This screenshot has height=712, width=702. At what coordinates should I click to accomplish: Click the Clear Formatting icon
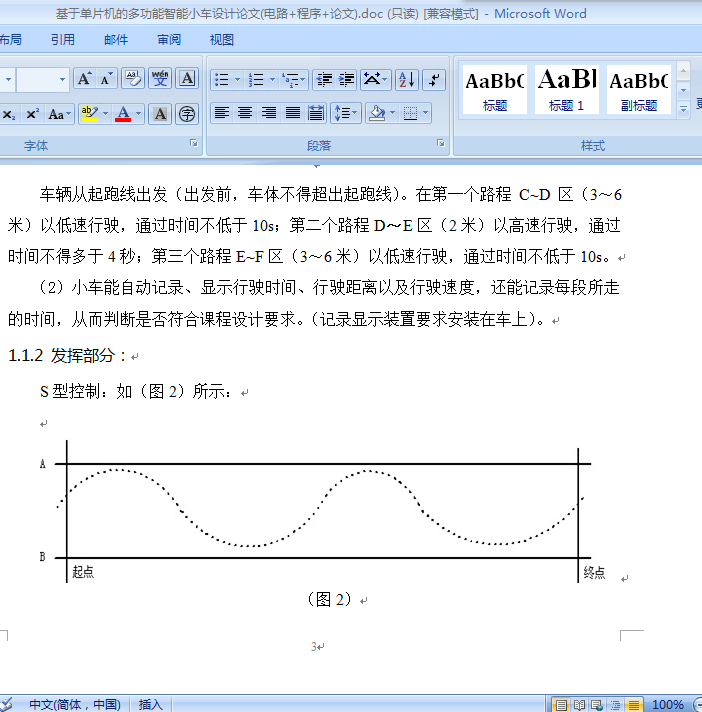pos(133,79)
